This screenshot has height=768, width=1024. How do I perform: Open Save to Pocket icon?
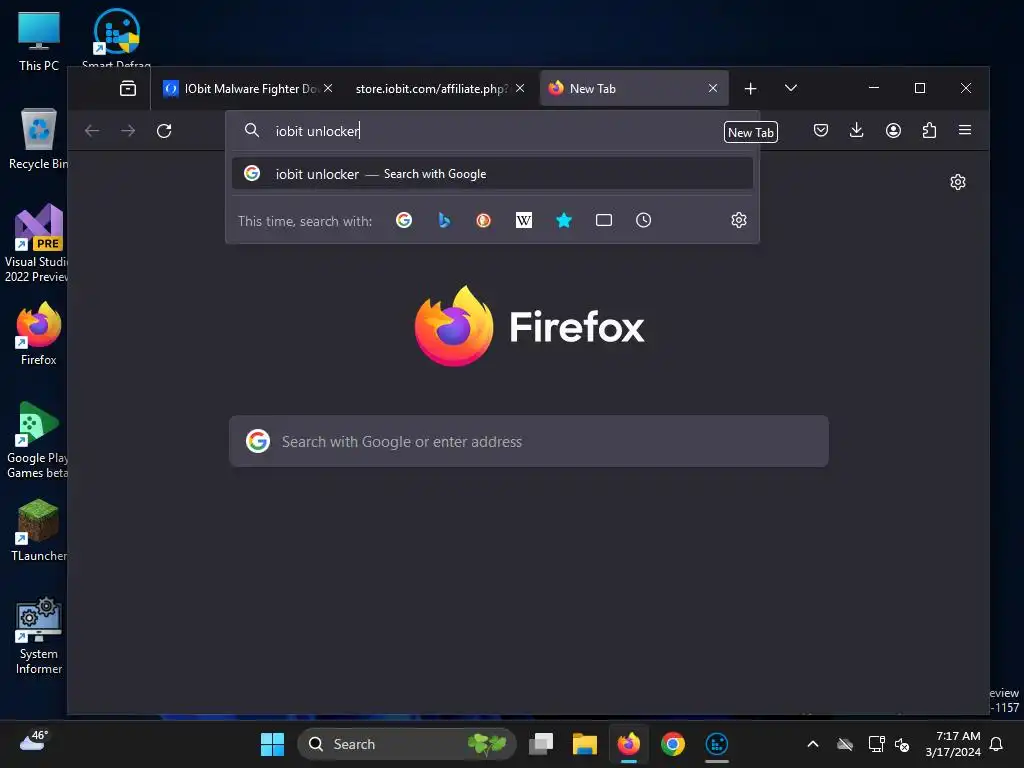click(821, 130)
